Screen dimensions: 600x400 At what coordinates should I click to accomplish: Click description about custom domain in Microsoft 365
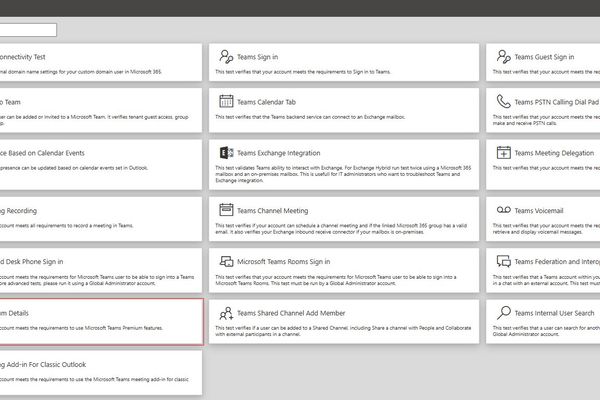click(x=81, y=72)
